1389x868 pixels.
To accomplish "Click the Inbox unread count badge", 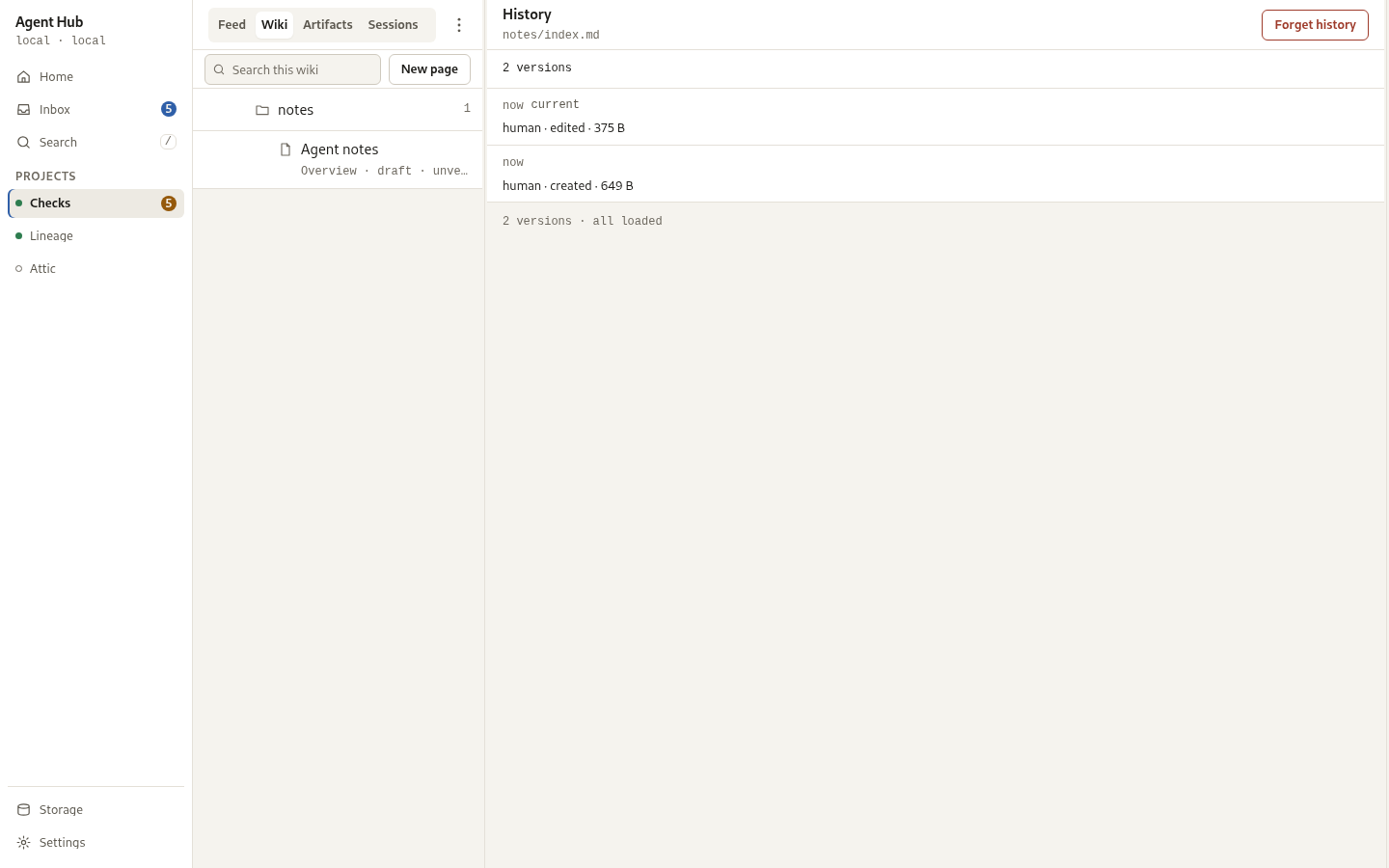I will pyautogui.click(x=169, y=109).
